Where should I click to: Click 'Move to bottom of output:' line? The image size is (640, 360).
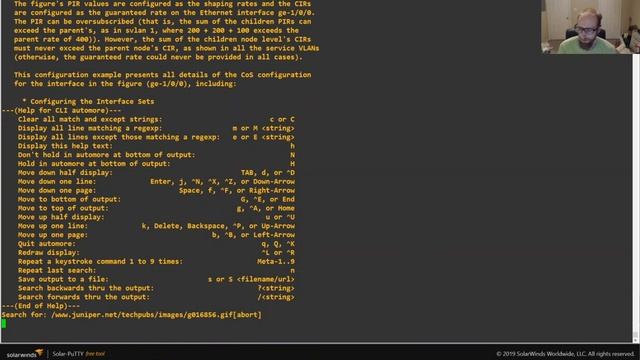click(156, 199)
